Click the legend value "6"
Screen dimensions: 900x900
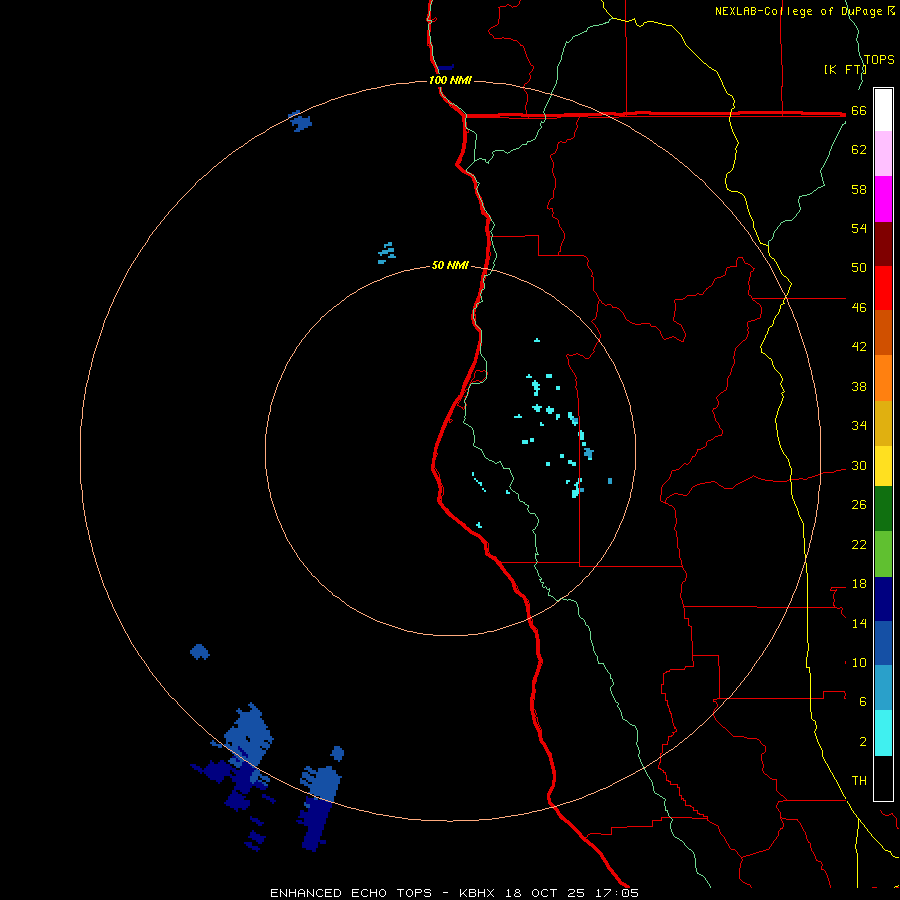pyautogui.click(x=863, y=702)
